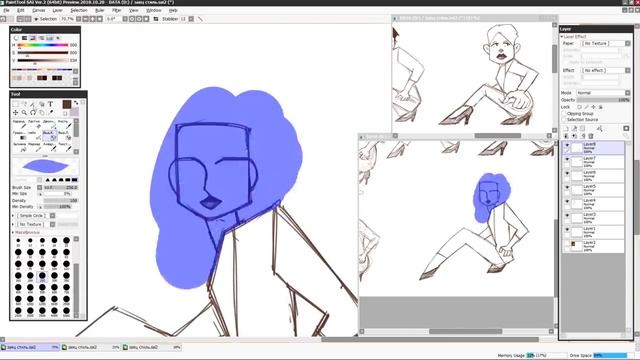Select Layer1 in the layer list
640x360 pixels.
(594, 232)
